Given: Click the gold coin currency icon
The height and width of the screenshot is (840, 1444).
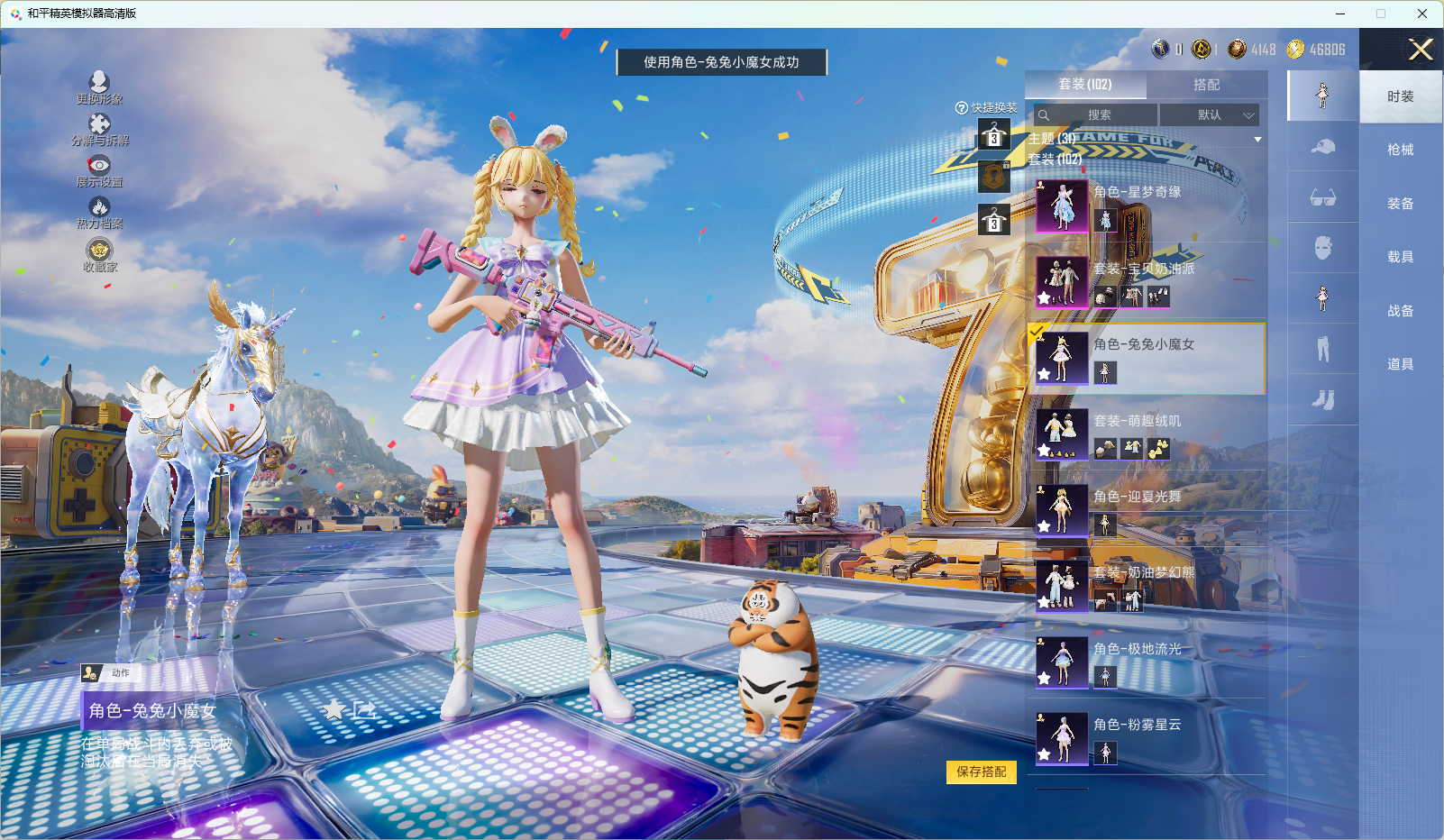Looking at the screenshot, I should click(x=1201, y=50).
